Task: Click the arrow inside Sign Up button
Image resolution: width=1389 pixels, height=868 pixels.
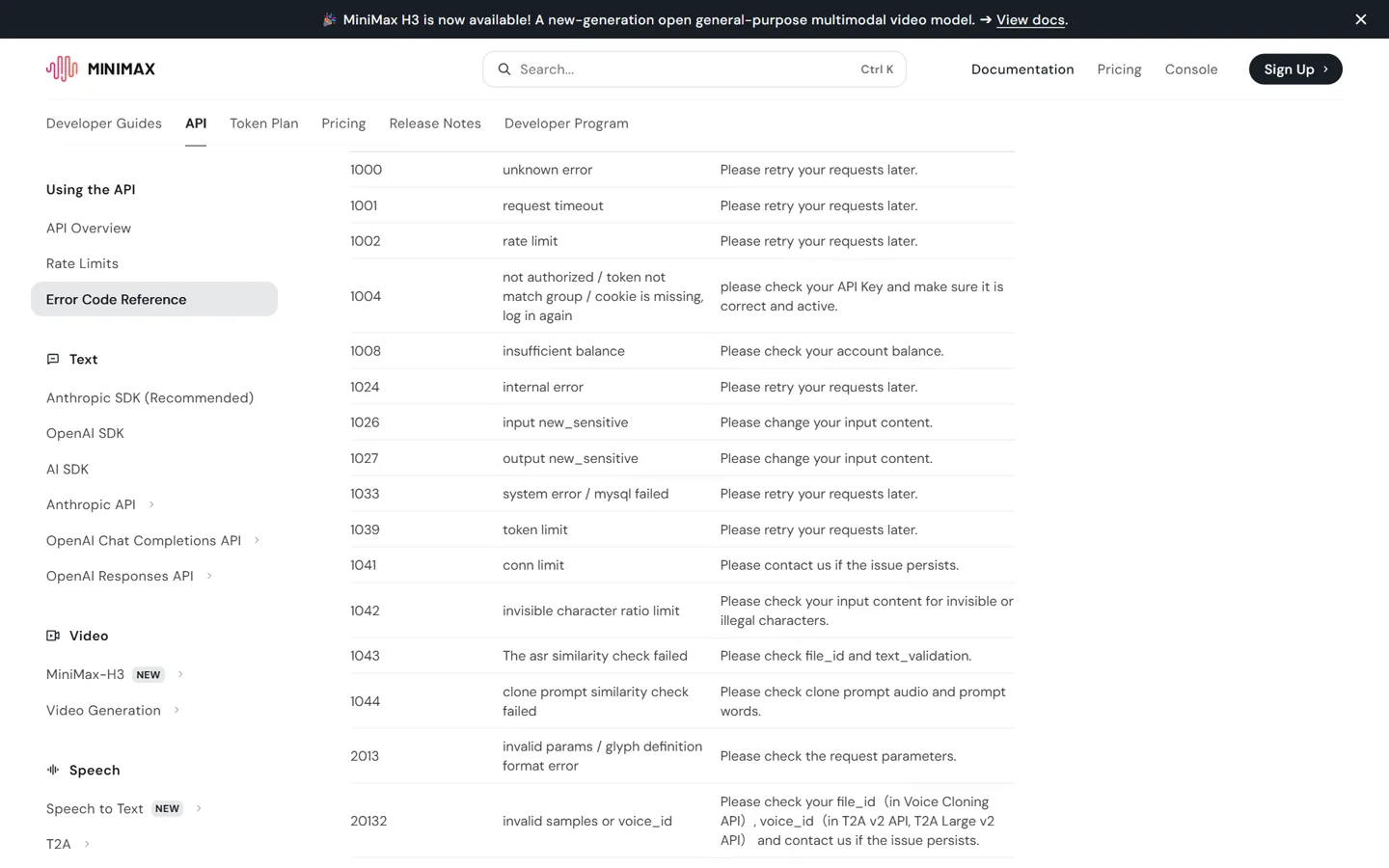Action: [x=1325, y=69]
